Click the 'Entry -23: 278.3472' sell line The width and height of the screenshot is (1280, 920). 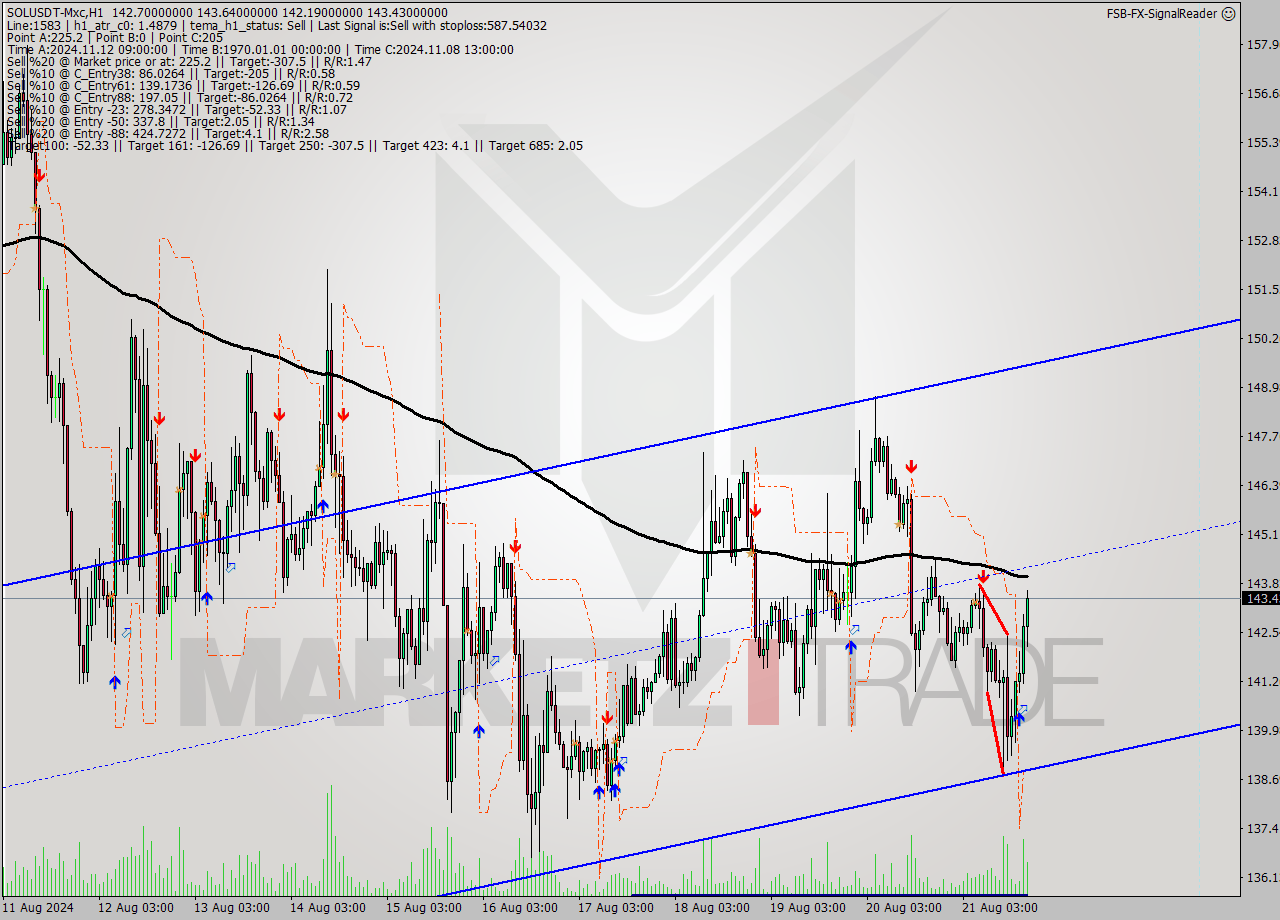pyautogui.click(x=176, y=109)
